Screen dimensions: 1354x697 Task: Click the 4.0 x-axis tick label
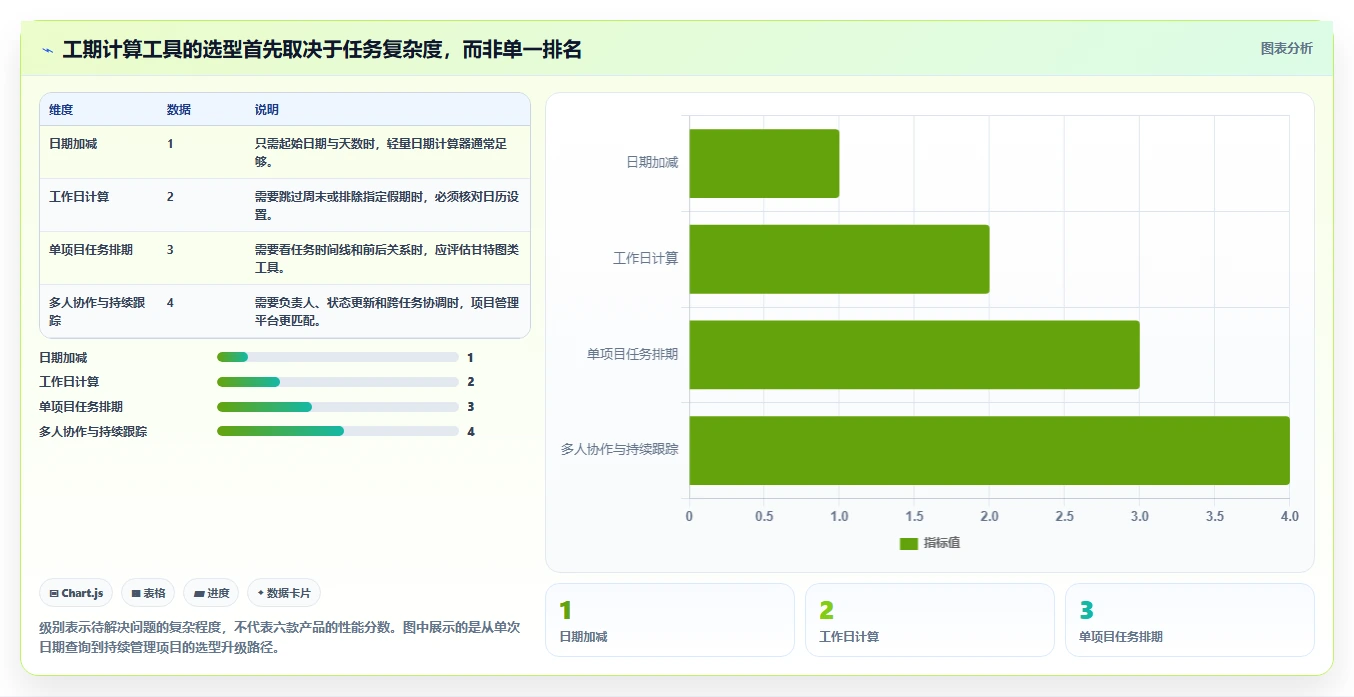pyautogui.click(x=1289, y=516)
